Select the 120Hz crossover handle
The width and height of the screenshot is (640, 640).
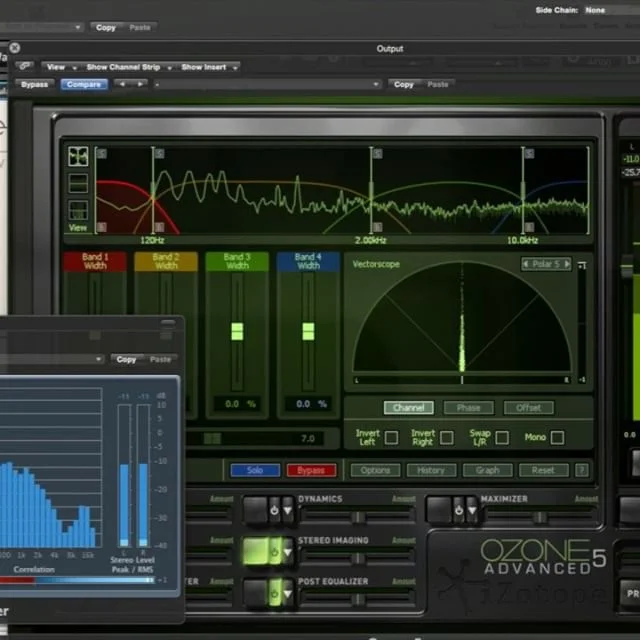coord(153,191)
